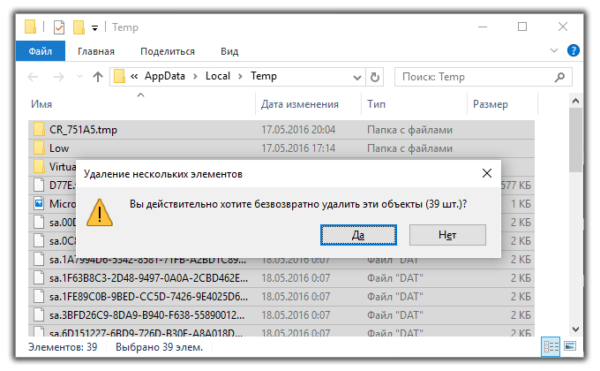Go up one folder level

[98, 77]
